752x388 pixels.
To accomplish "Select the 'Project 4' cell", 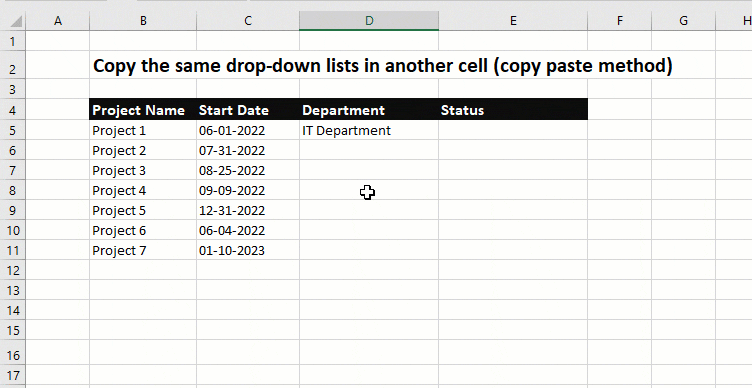I will (x=143, y=190).
